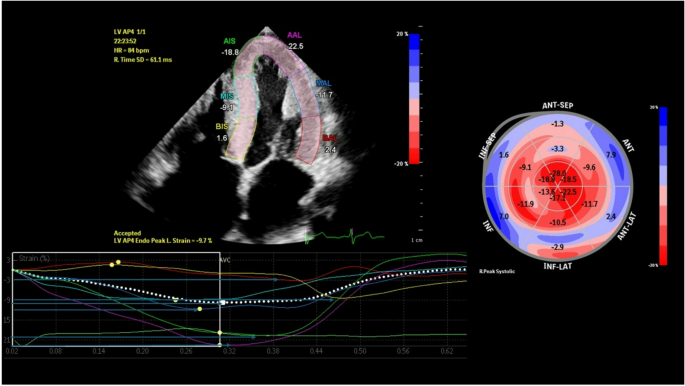
Task: Click the 0.14 tick on time axis
Action: [99, 351]
